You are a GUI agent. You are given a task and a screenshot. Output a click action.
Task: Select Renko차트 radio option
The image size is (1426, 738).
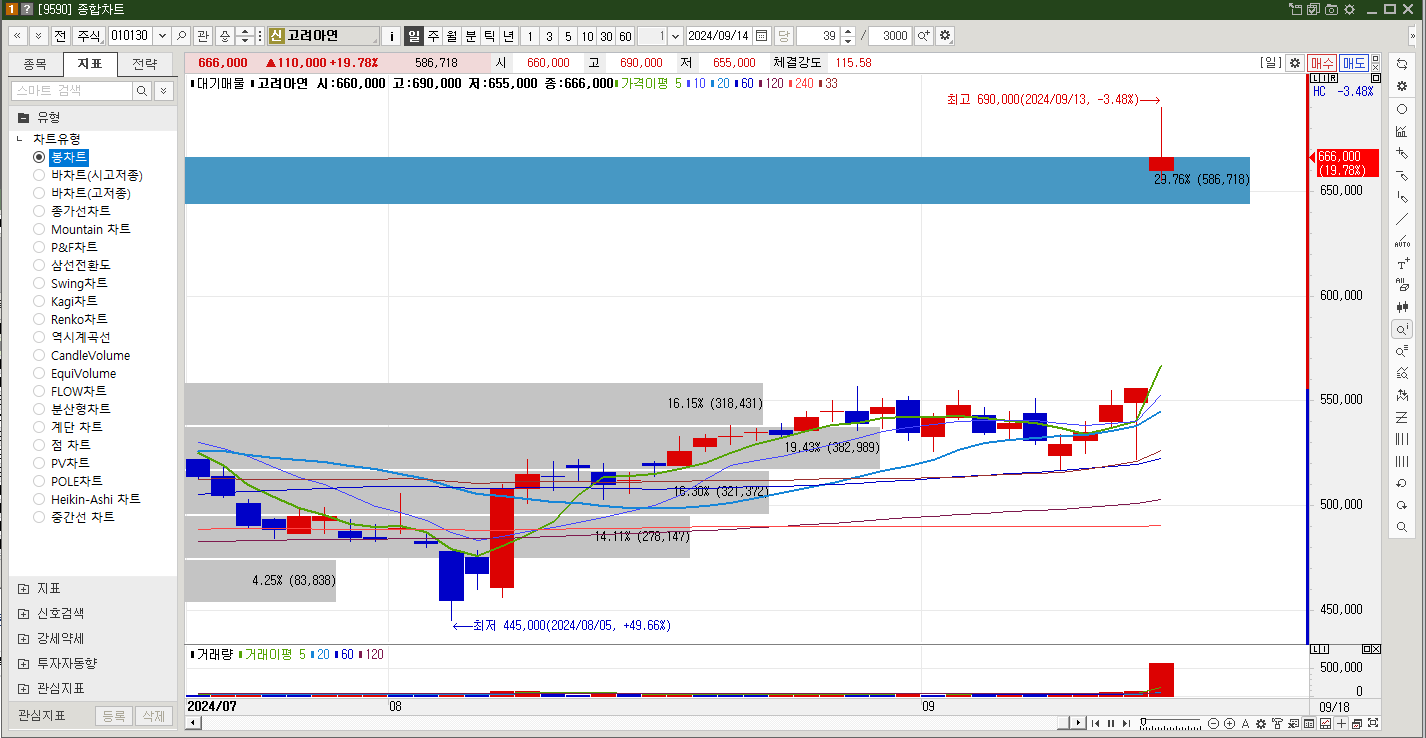[x=39, y=319]
